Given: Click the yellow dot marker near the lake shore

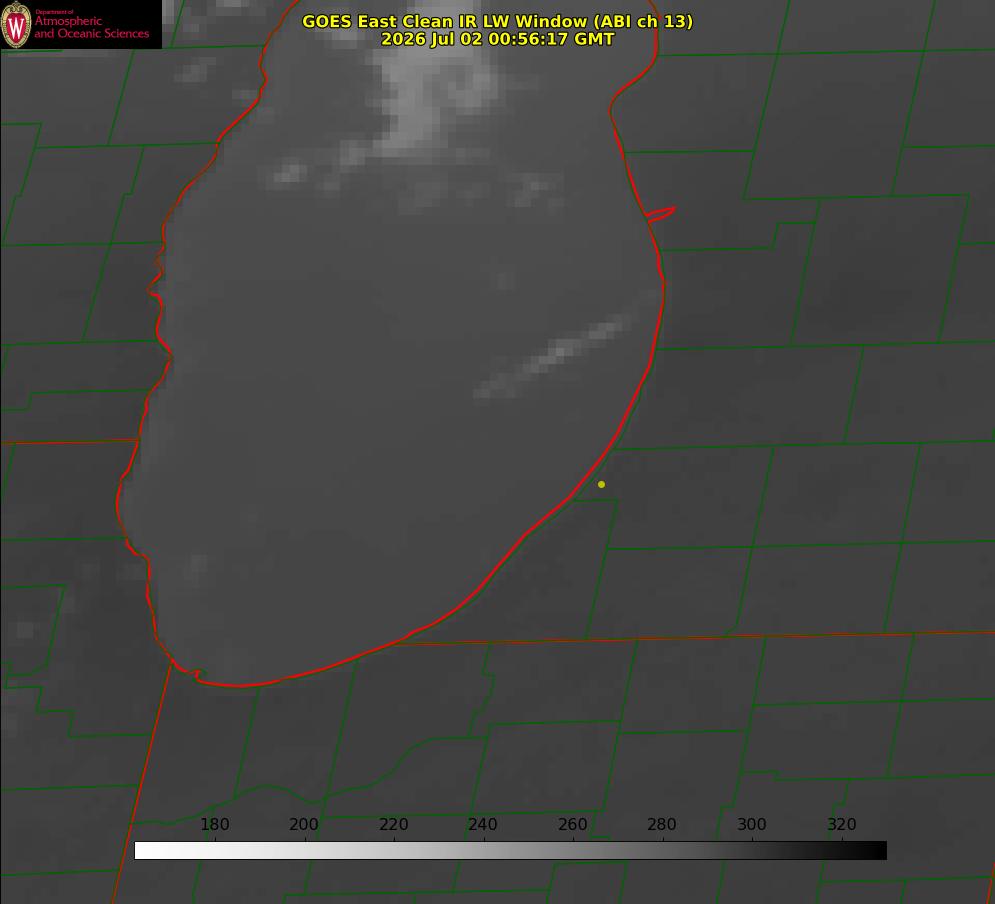Looking at the screenshot, I should (x=601, y=484).
